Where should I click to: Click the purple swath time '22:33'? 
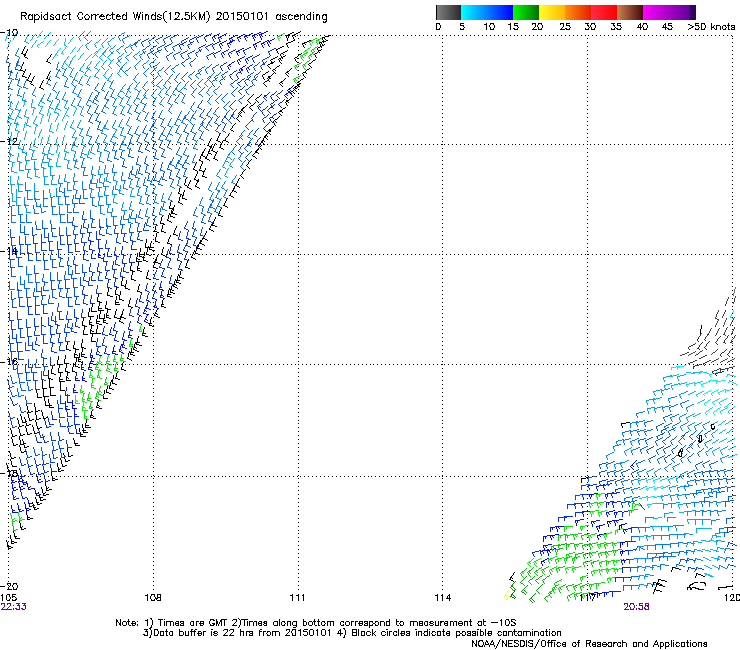[14, 607]
